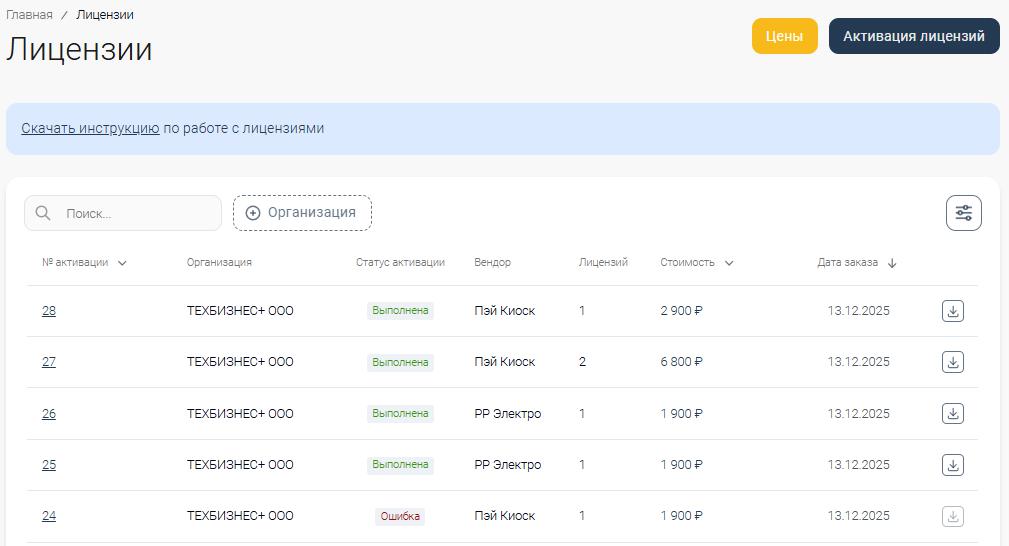Screen dimensions: 1009x546
Task: Sort by Дата заказа arrow
Action: click(x=892, y=263)
